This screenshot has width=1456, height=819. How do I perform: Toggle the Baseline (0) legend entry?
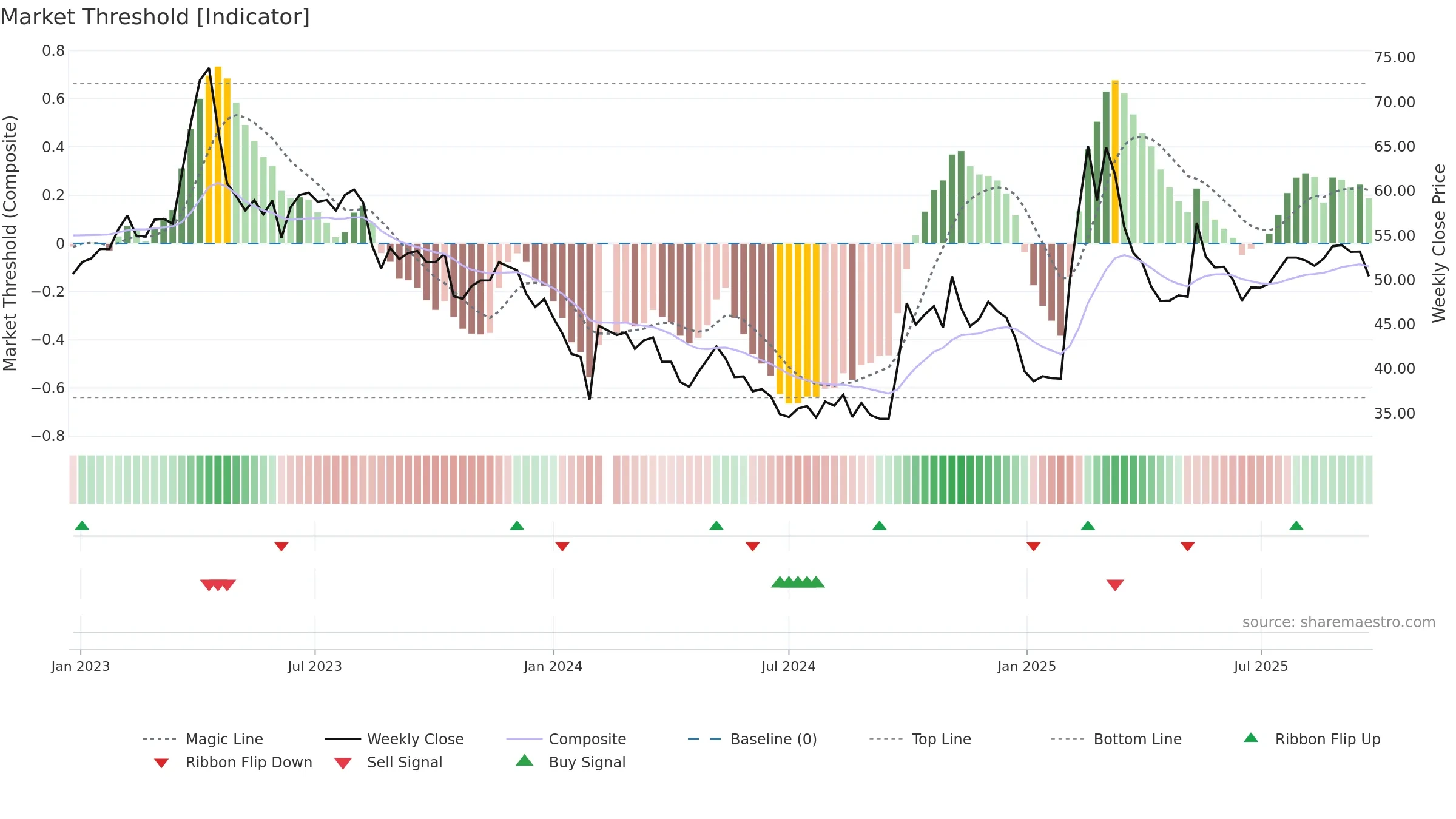pos(752,739)
